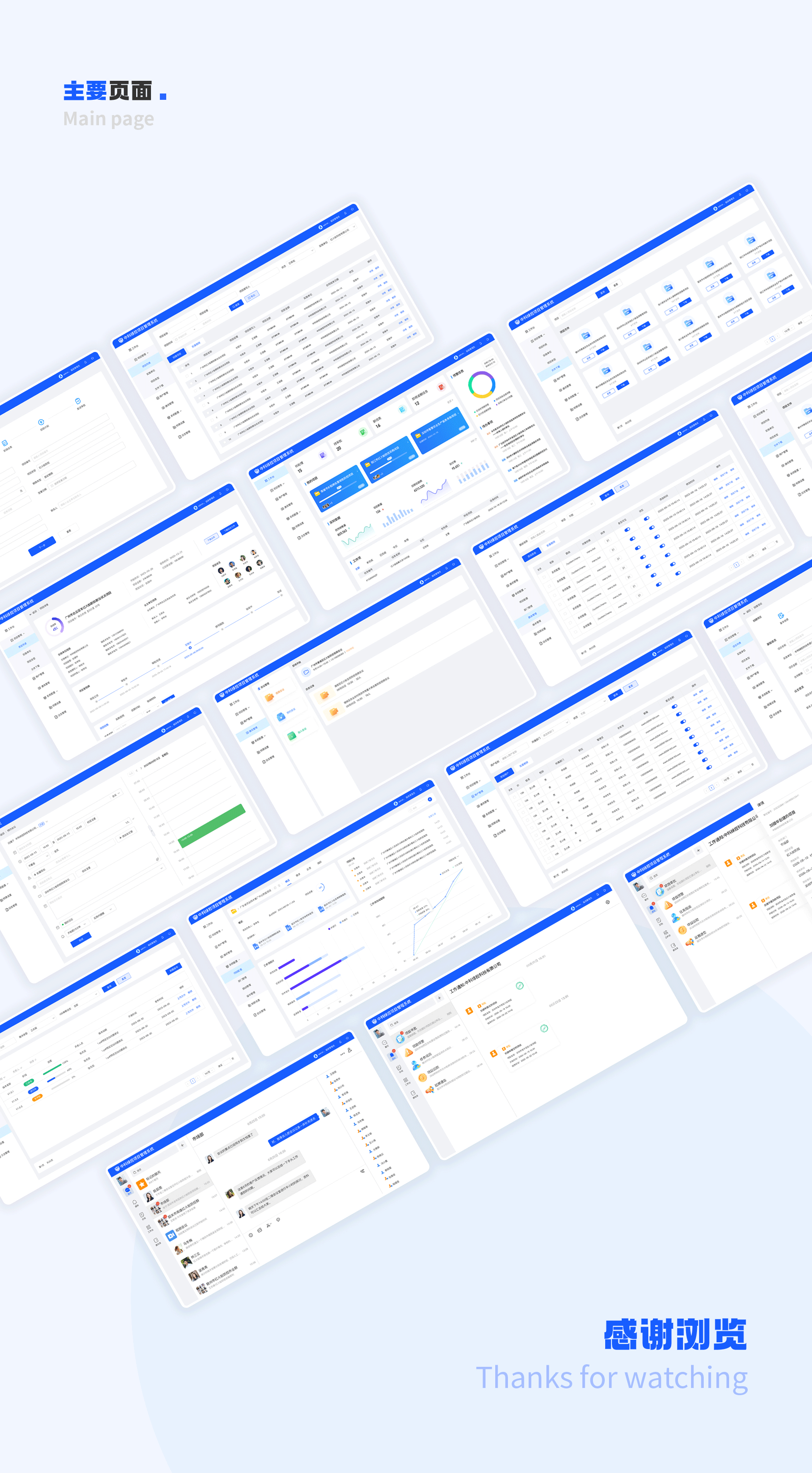The height and width of the screenshot is (1473, 812).
Task: Open 项目回款 coin icon in bottom 工作通知 window
Action: pos(422,1078)
